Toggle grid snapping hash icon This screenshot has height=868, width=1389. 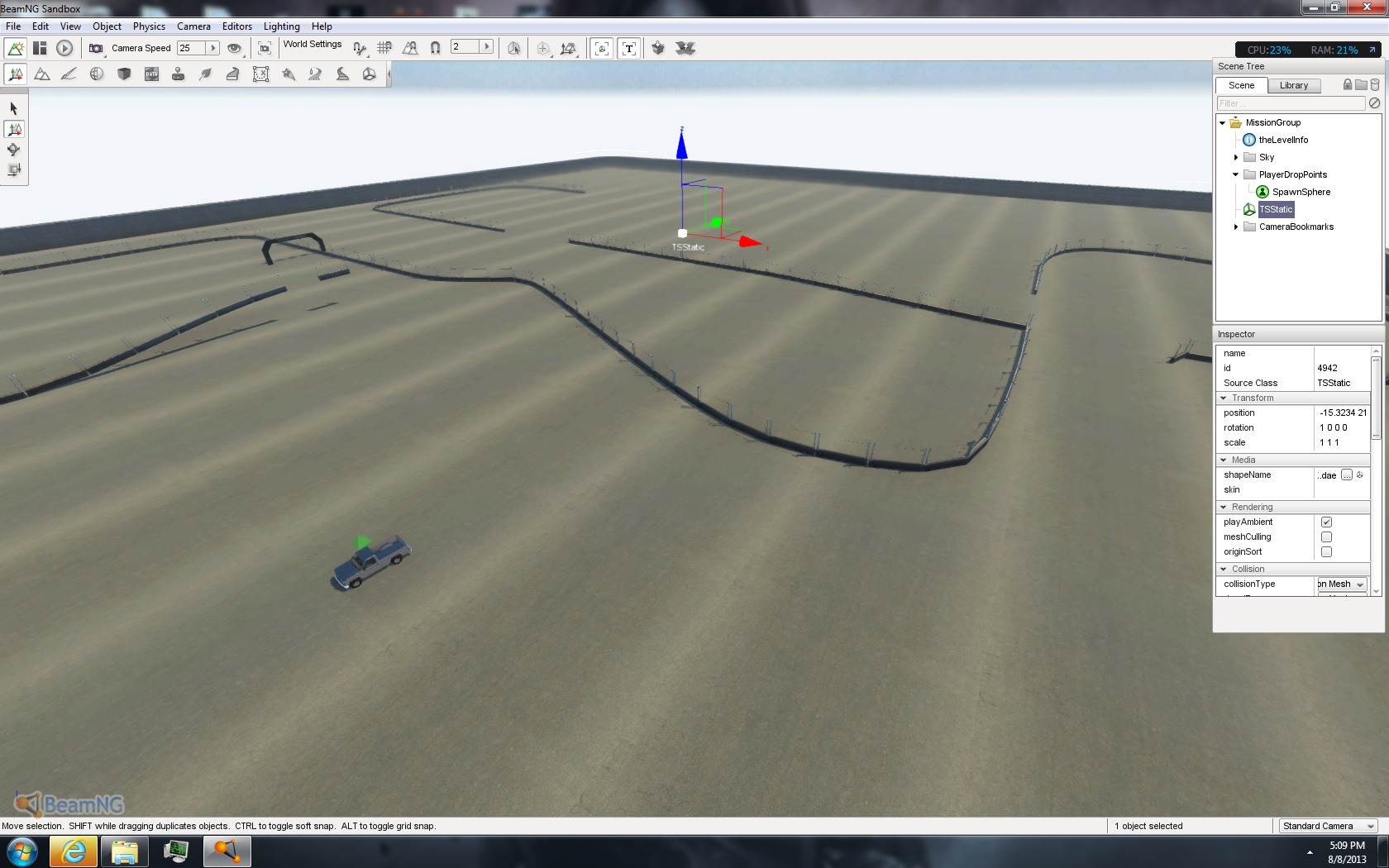[x=384, y=49]
